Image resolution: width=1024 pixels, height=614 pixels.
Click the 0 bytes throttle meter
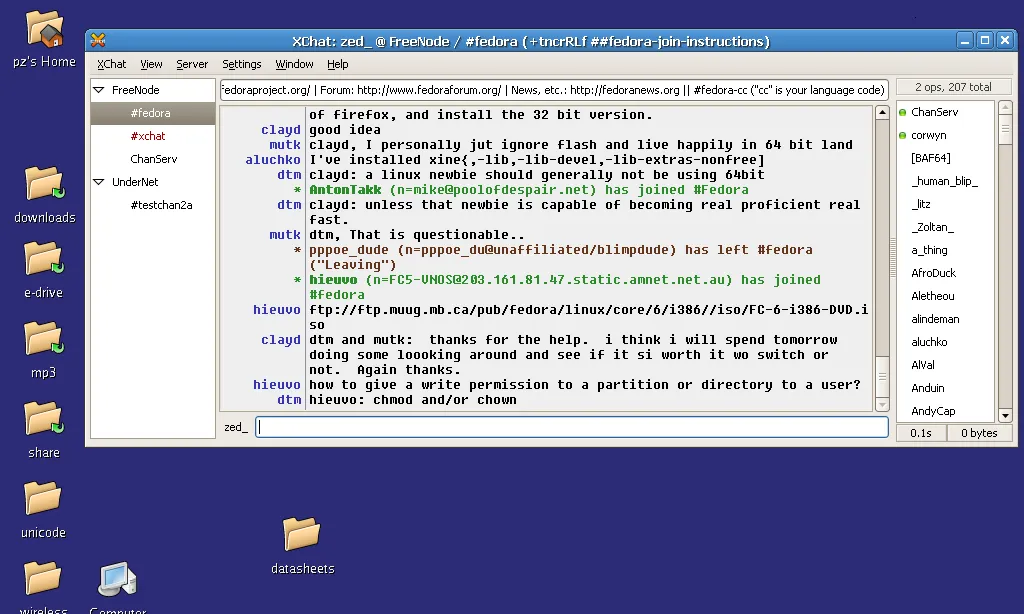pos(979,433)
